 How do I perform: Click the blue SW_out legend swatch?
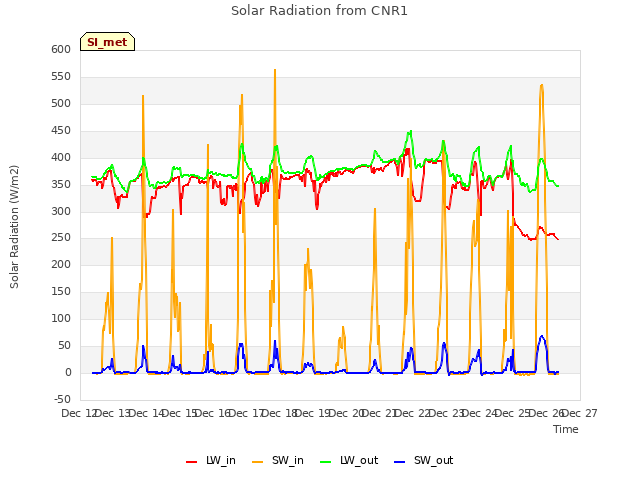[x=400, y=462]
